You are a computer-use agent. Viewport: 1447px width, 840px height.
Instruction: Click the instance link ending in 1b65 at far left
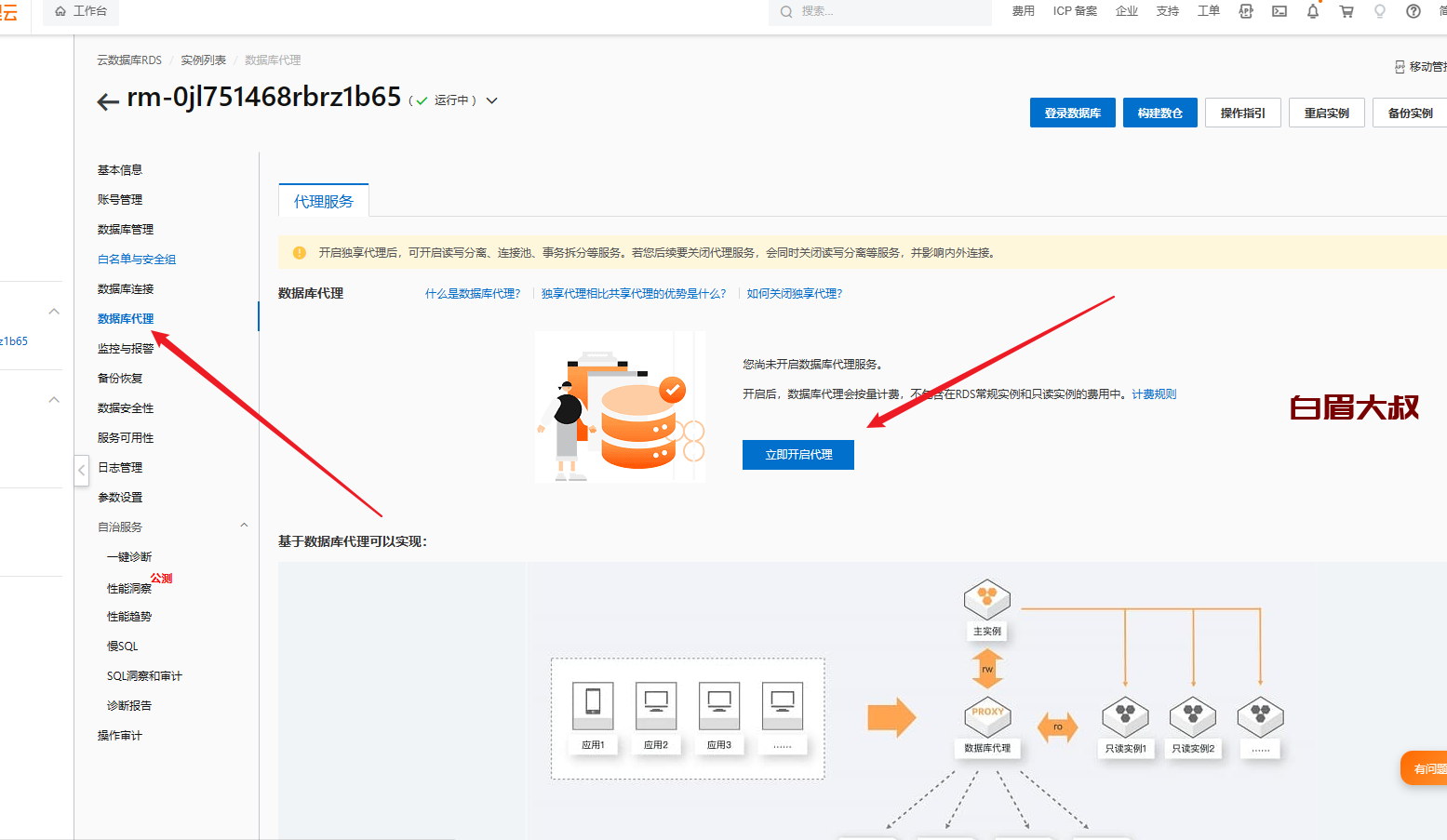(x=14, y=341)
